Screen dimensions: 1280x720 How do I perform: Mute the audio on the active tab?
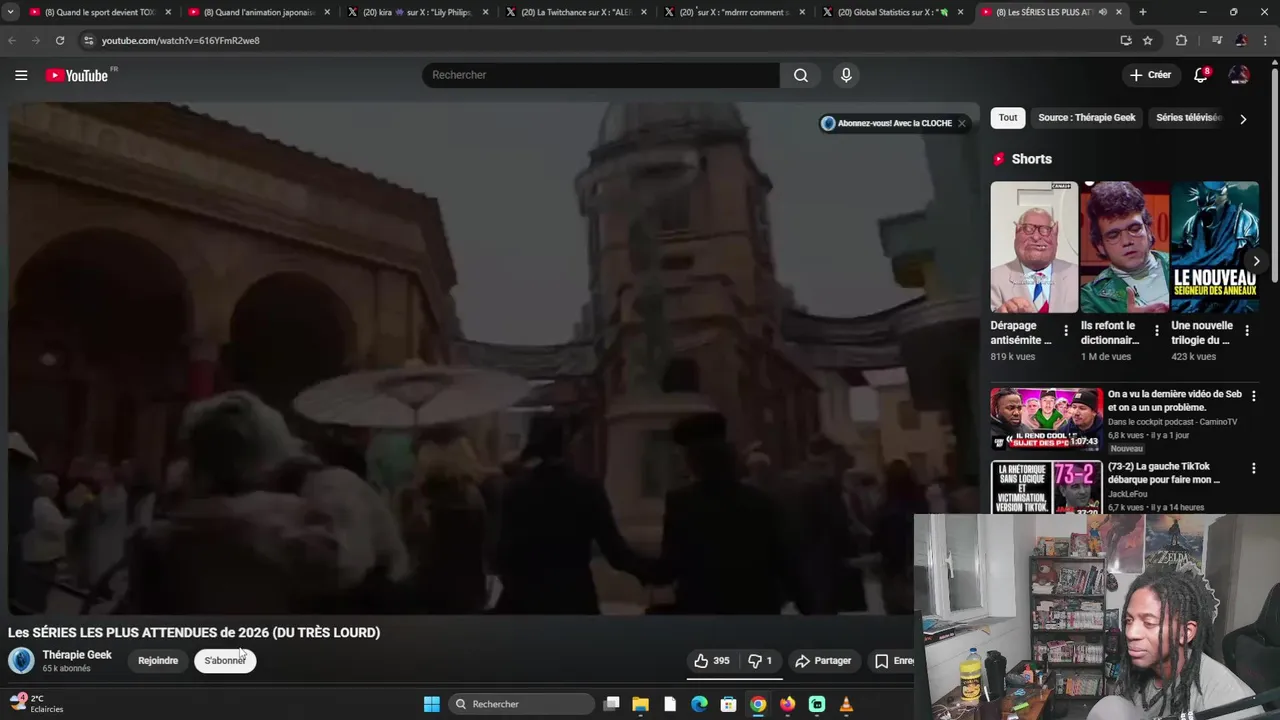click(x=1102, y=12)
